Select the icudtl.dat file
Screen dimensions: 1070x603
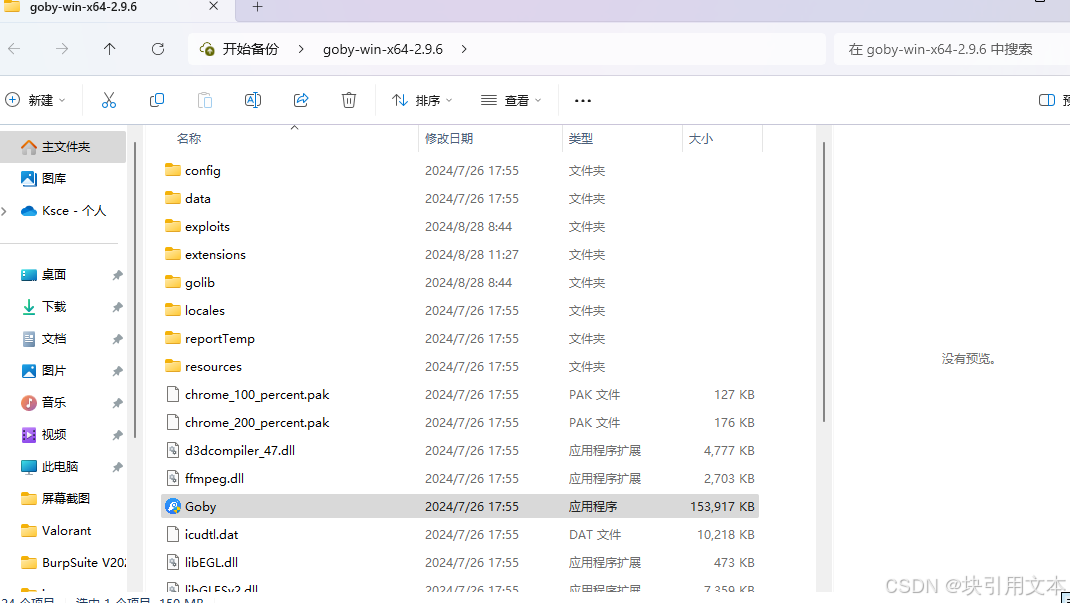coord(460,534)
